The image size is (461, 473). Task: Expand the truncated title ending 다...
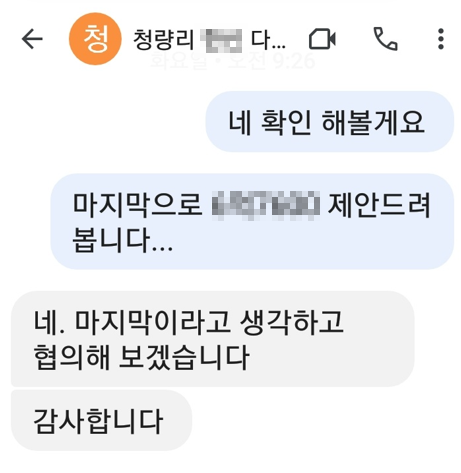(x=268, y=40)
